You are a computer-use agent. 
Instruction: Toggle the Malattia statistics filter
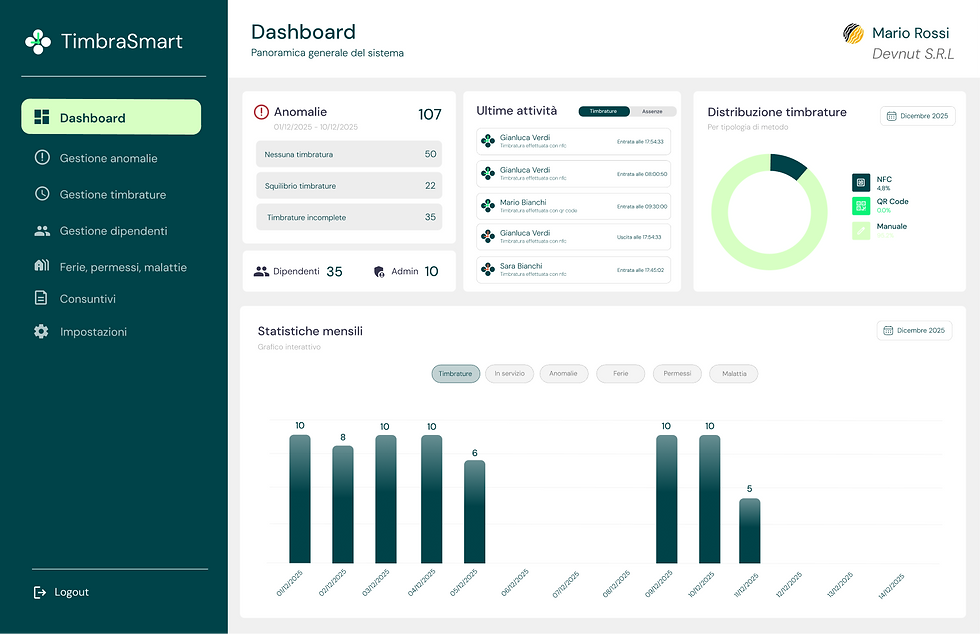(733, 373)
